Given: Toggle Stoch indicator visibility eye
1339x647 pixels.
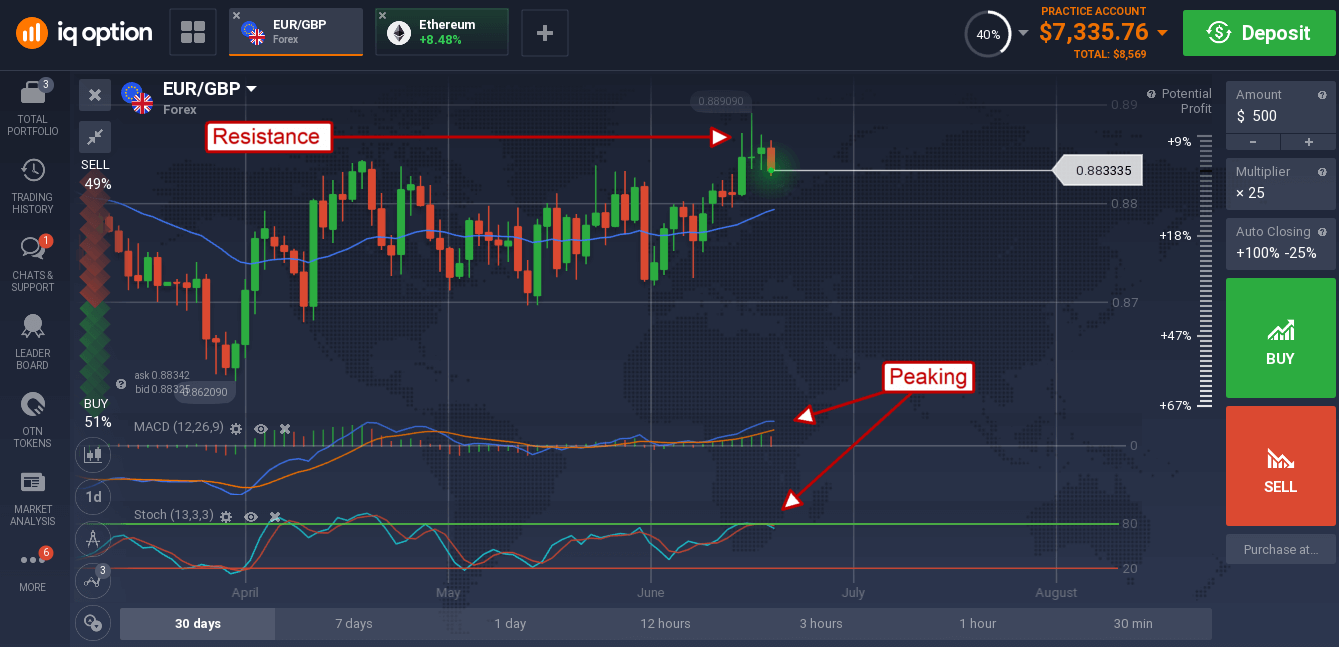Looking at the screenshot, I should (251, 516).
